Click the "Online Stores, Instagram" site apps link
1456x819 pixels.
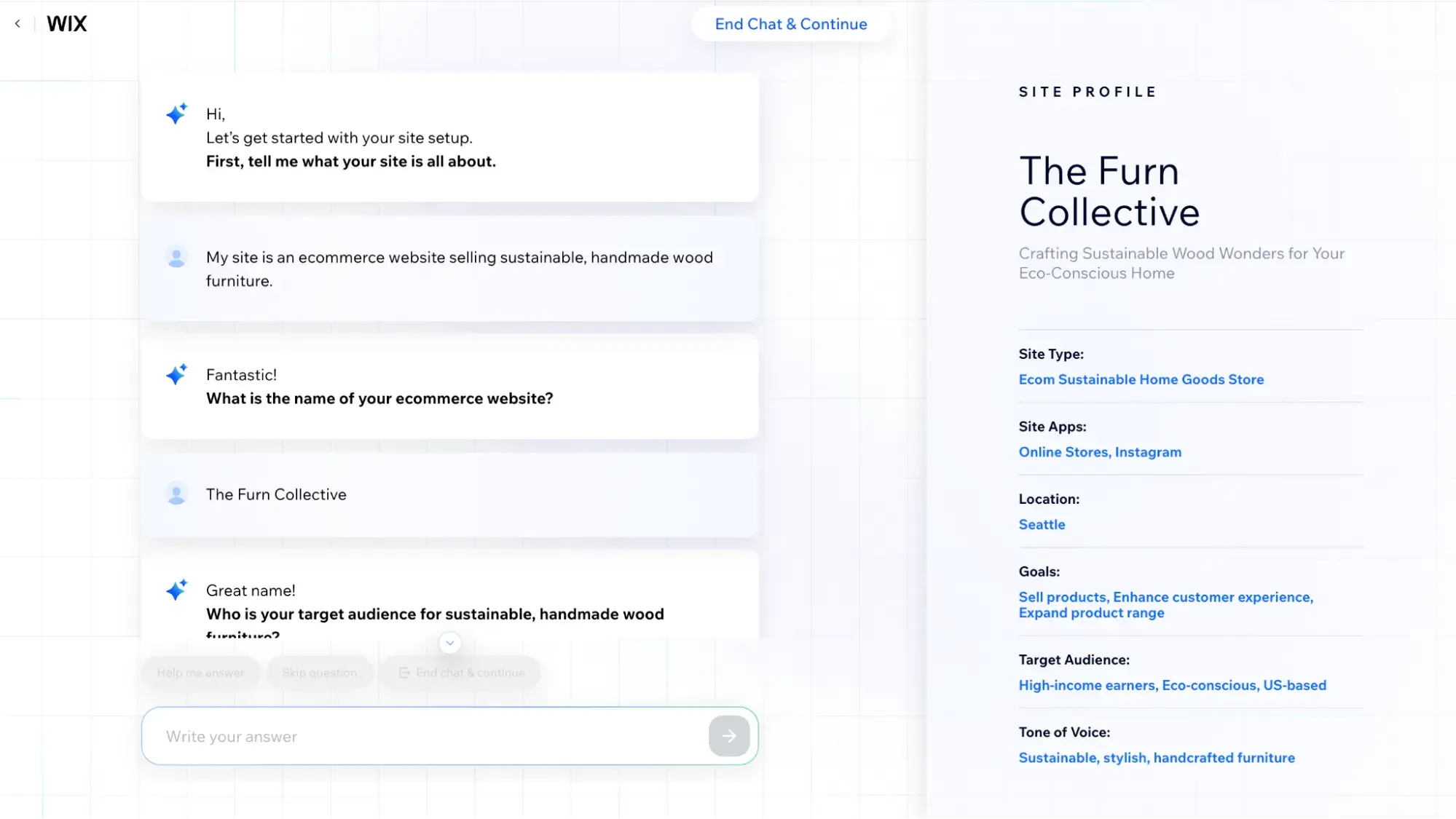[1100, 452]
